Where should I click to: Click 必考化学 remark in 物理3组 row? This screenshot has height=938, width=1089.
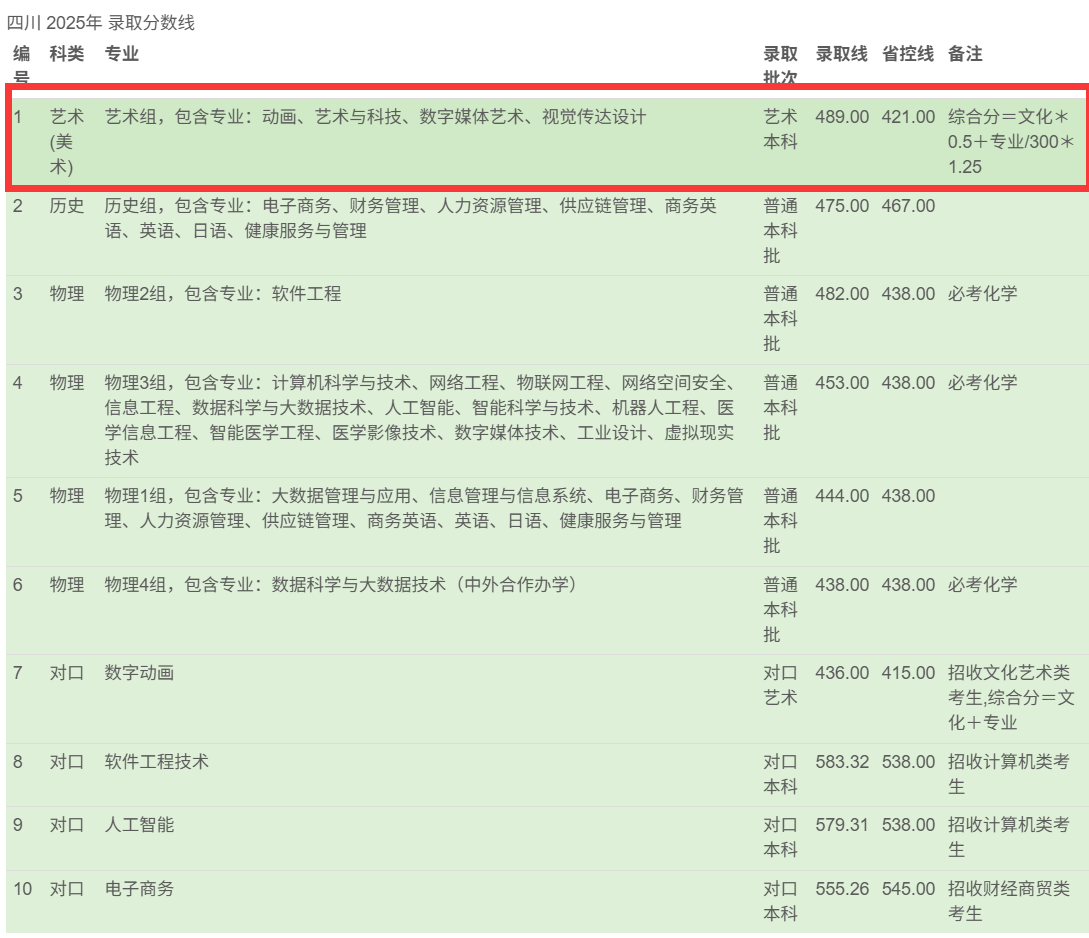tap(983, 383)
